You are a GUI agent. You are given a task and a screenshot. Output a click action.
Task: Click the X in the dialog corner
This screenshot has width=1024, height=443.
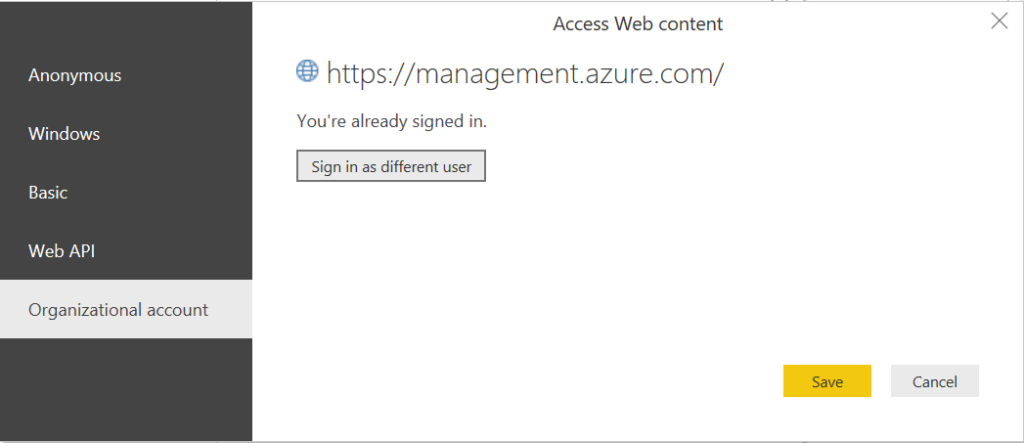(x=999, y=22)
